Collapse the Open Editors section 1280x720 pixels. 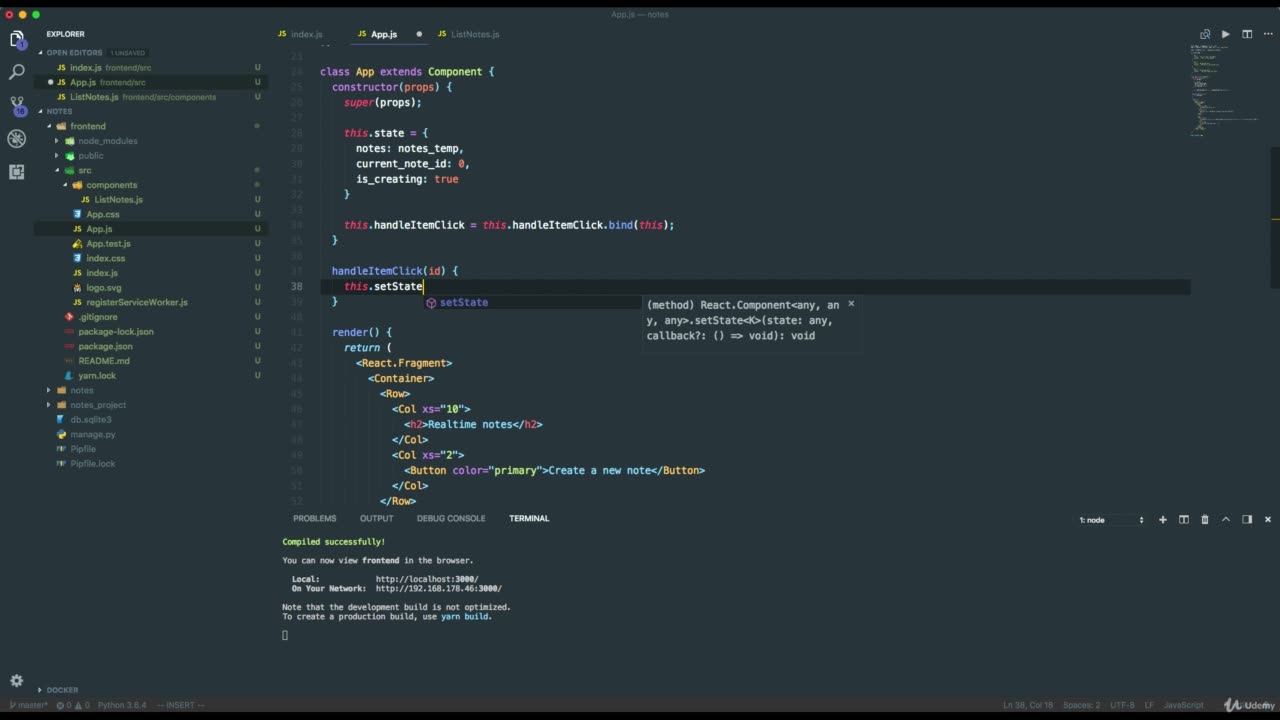click(74, 52)
